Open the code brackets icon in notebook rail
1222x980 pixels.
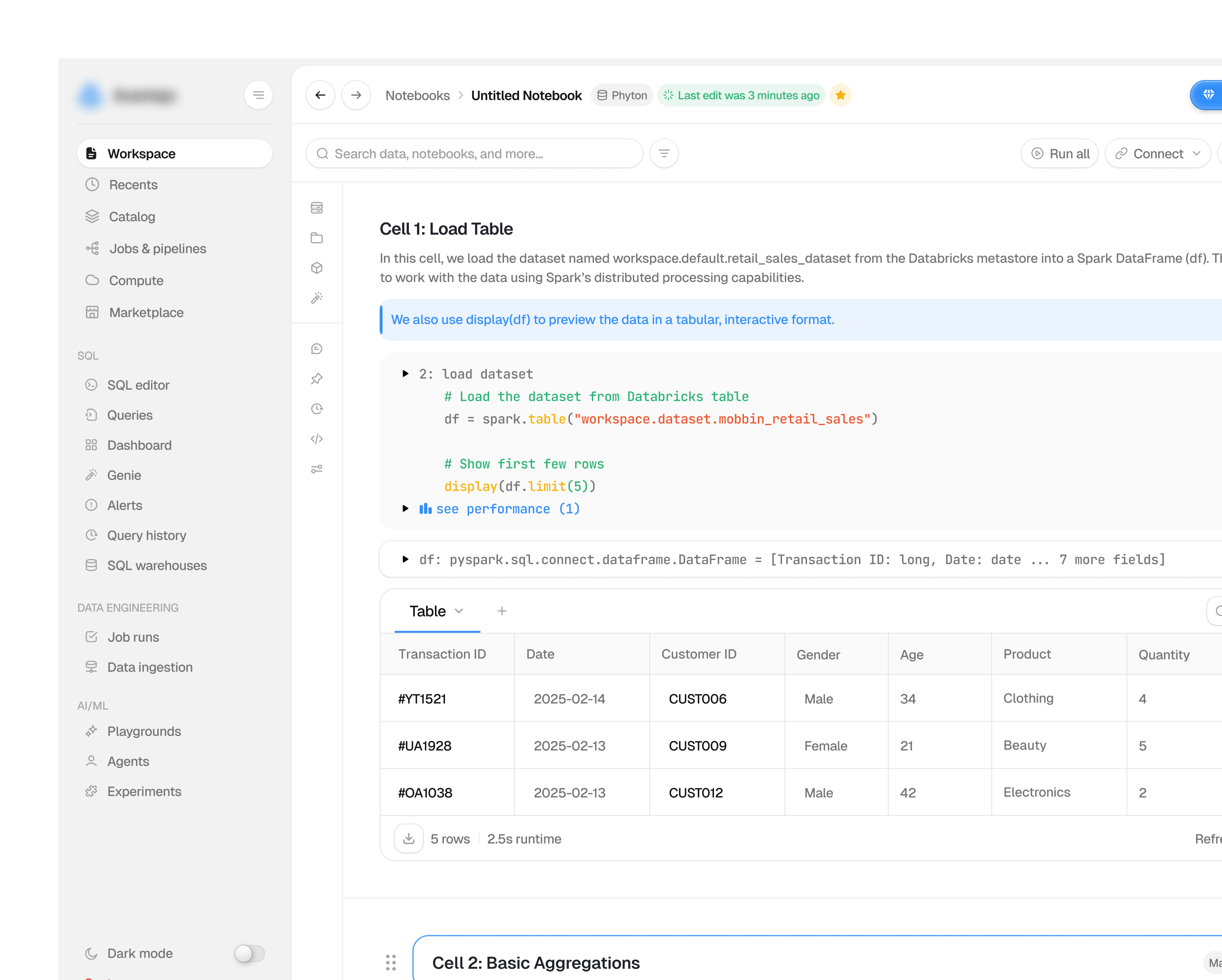click(317, 439)
